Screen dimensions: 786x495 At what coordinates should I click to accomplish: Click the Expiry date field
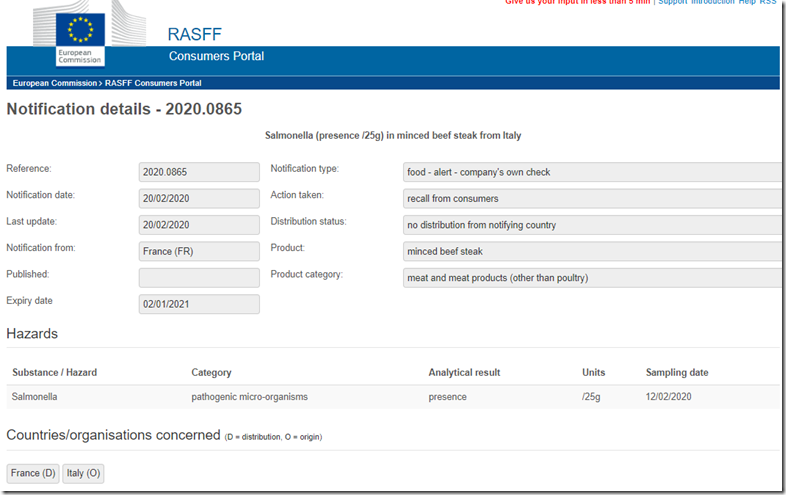click(199, 303)
